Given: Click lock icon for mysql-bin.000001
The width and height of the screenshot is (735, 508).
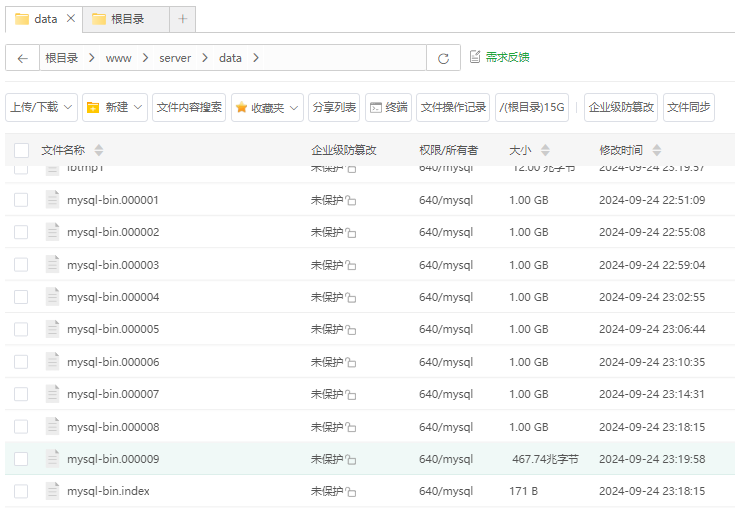Looking at the screenshot, I should point(351,201).
